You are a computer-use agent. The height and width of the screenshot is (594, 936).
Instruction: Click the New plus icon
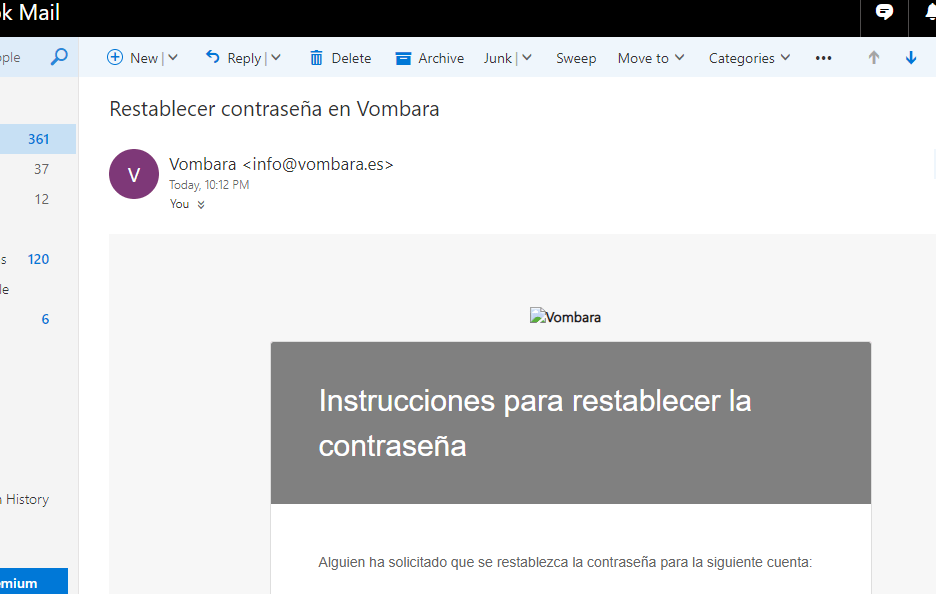point(115,57)
